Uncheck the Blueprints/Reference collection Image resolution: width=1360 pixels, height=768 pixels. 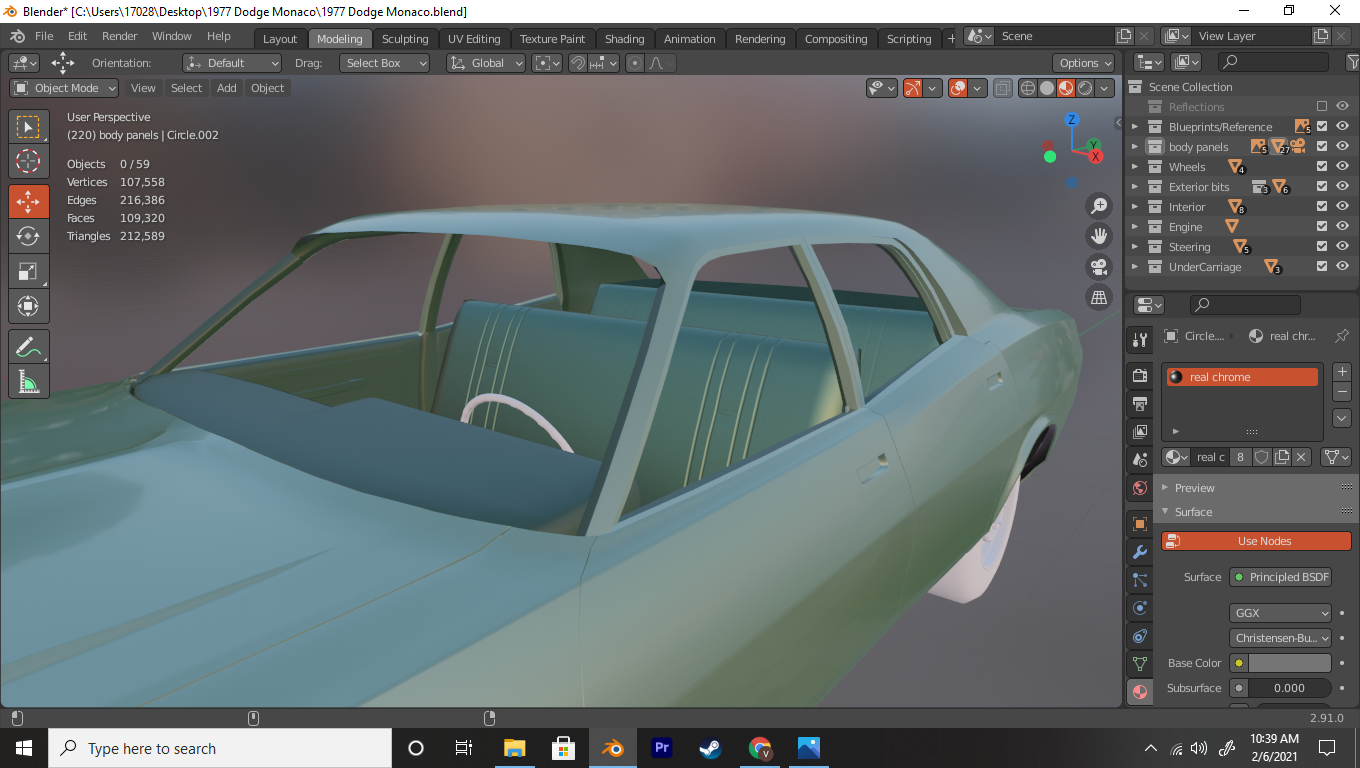tap(1322, 127)
